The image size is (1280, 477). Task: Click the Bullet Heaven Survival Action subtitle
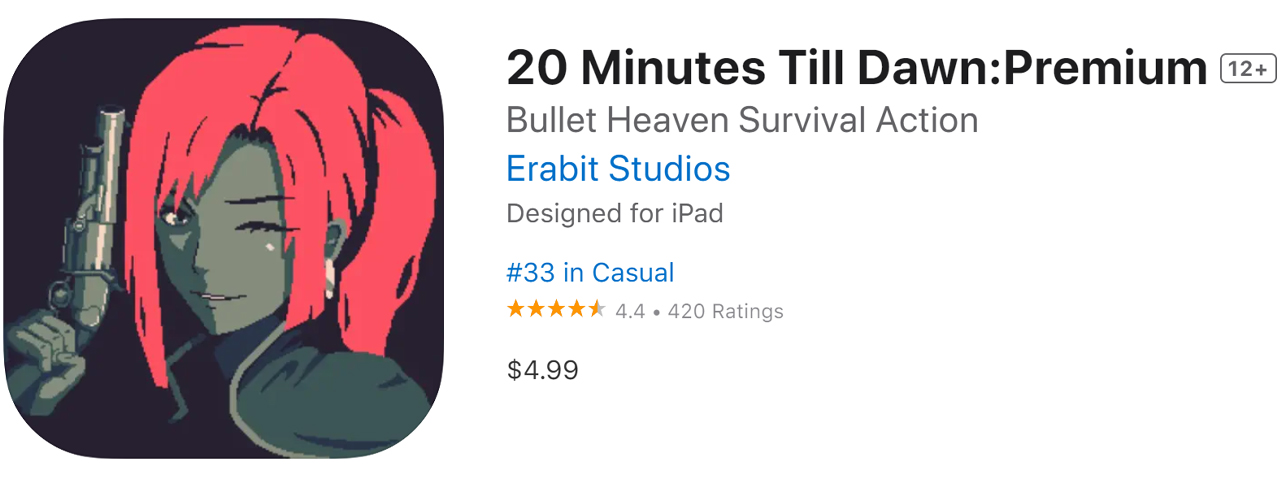tap(742, 120)
